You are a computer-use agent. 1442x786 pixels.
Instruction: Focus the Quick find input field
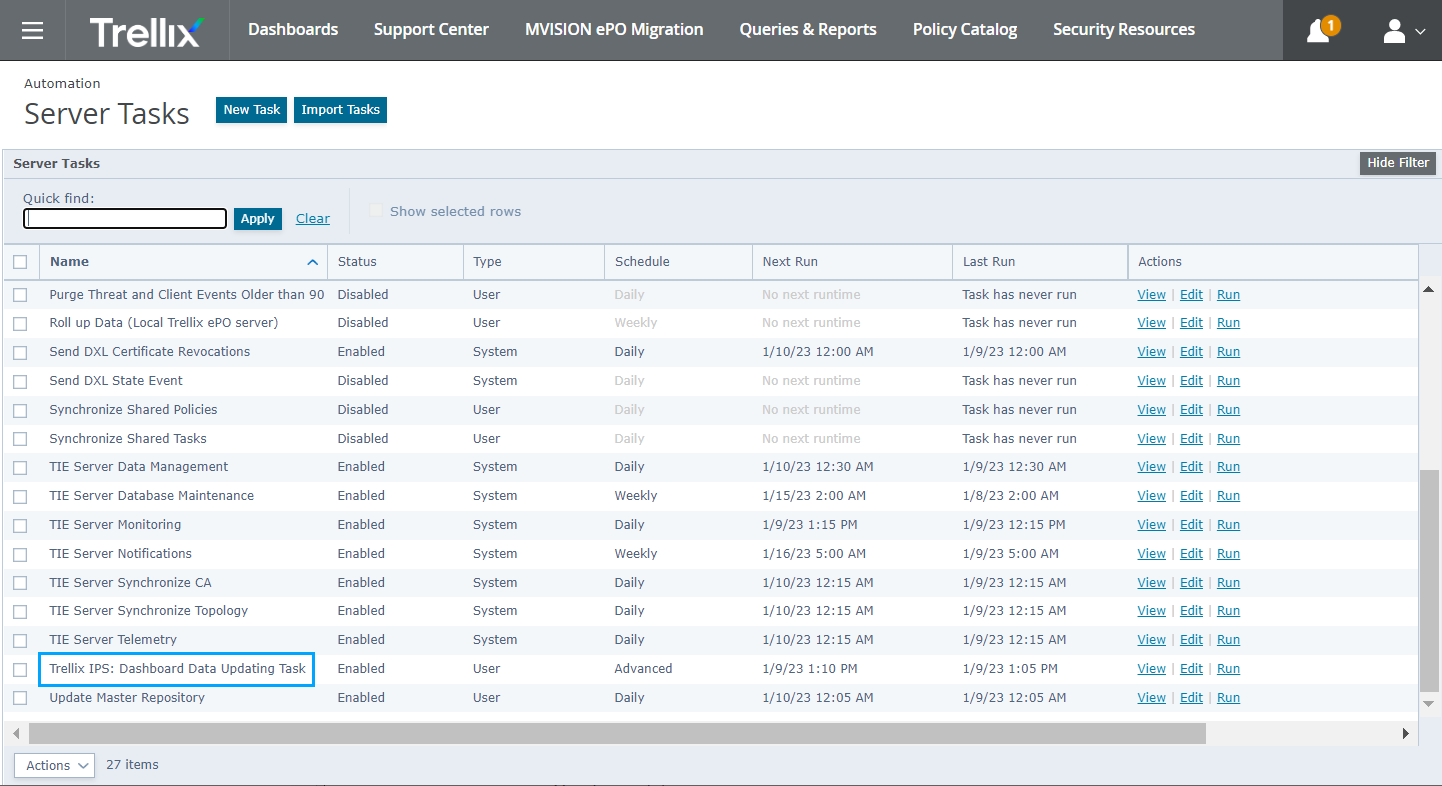pos(125,218)
